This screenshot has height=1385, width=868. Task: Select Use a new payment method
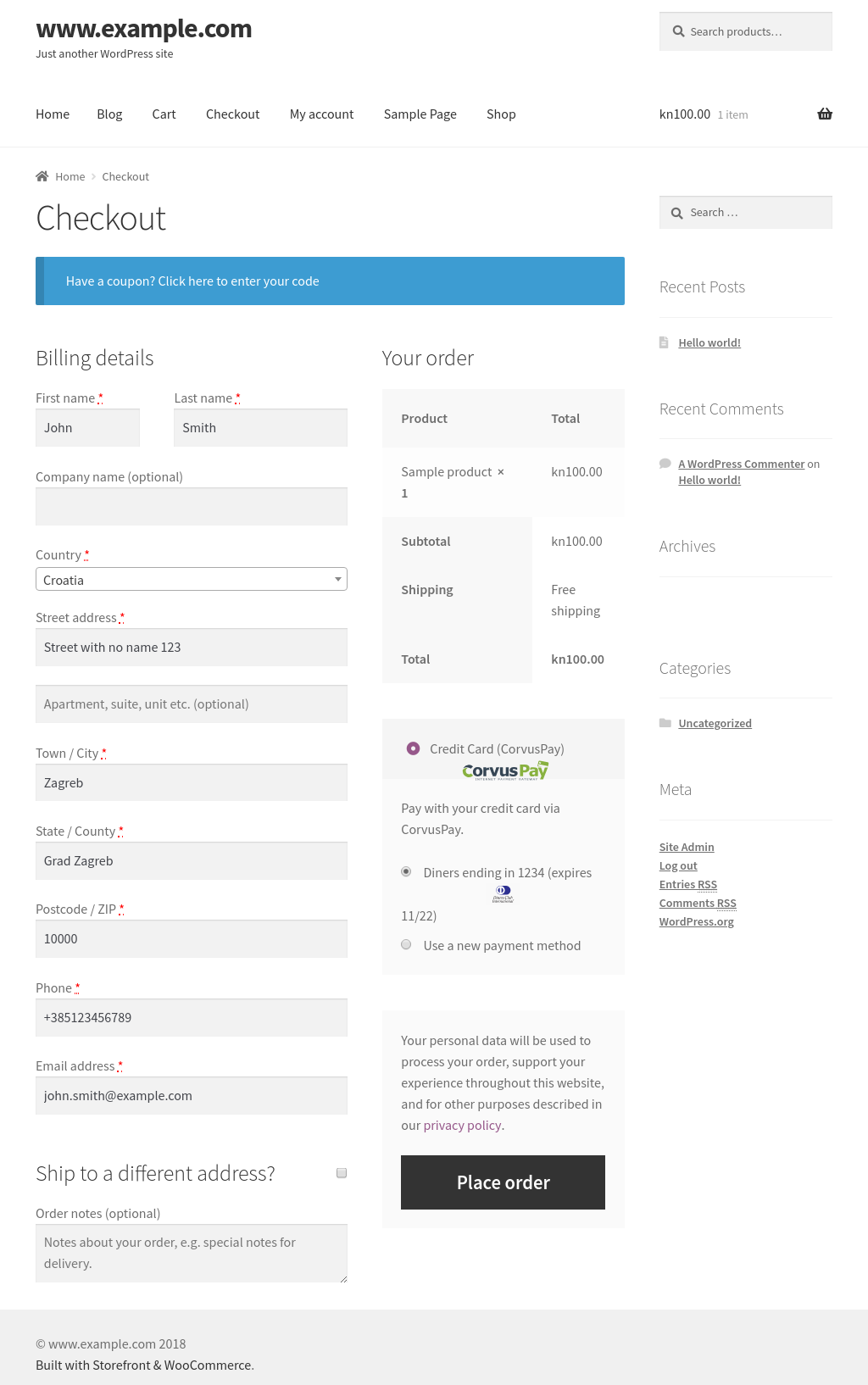click(407, 944)
